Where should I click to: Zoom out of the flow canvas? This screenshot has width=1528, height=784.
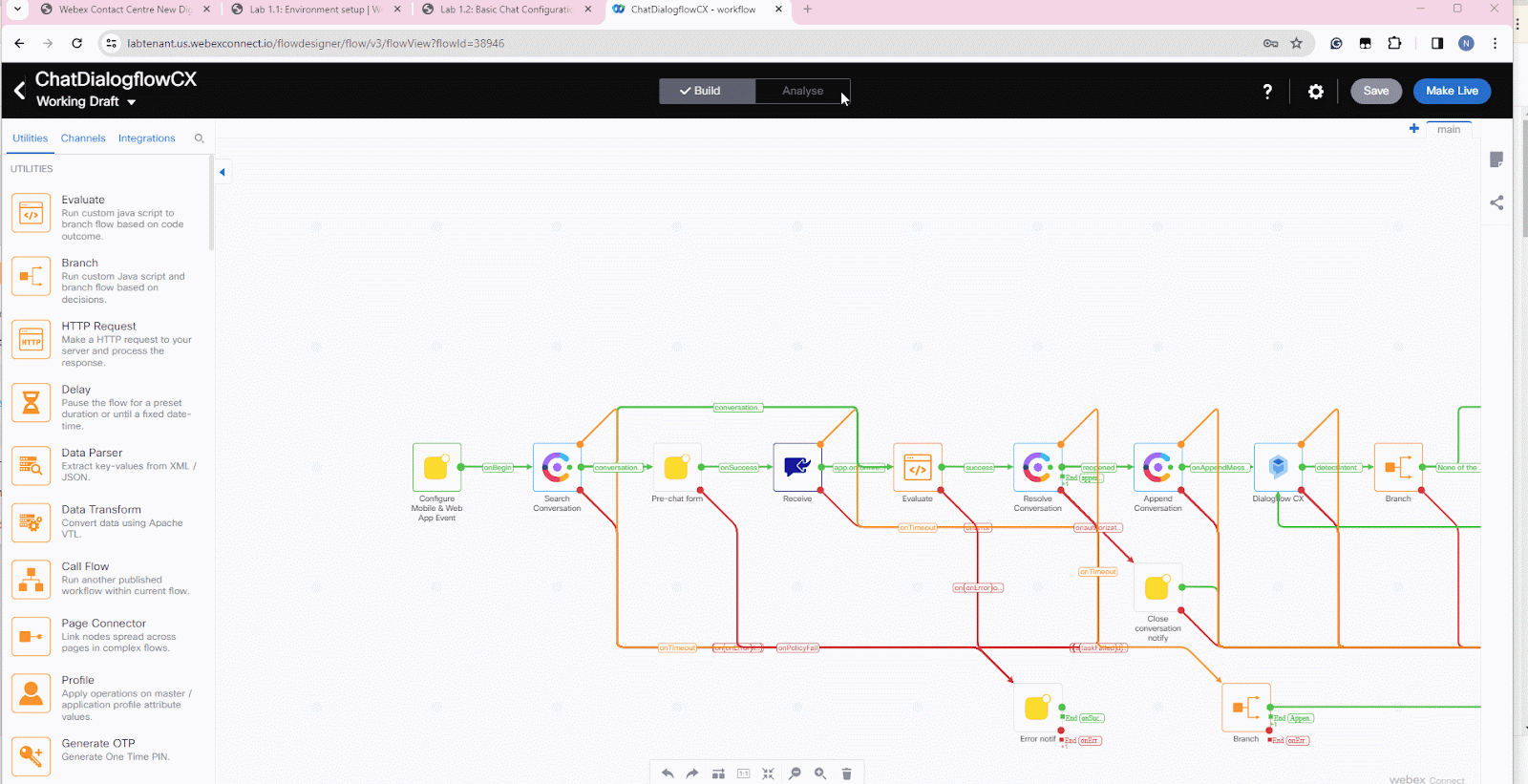point(795,773)
